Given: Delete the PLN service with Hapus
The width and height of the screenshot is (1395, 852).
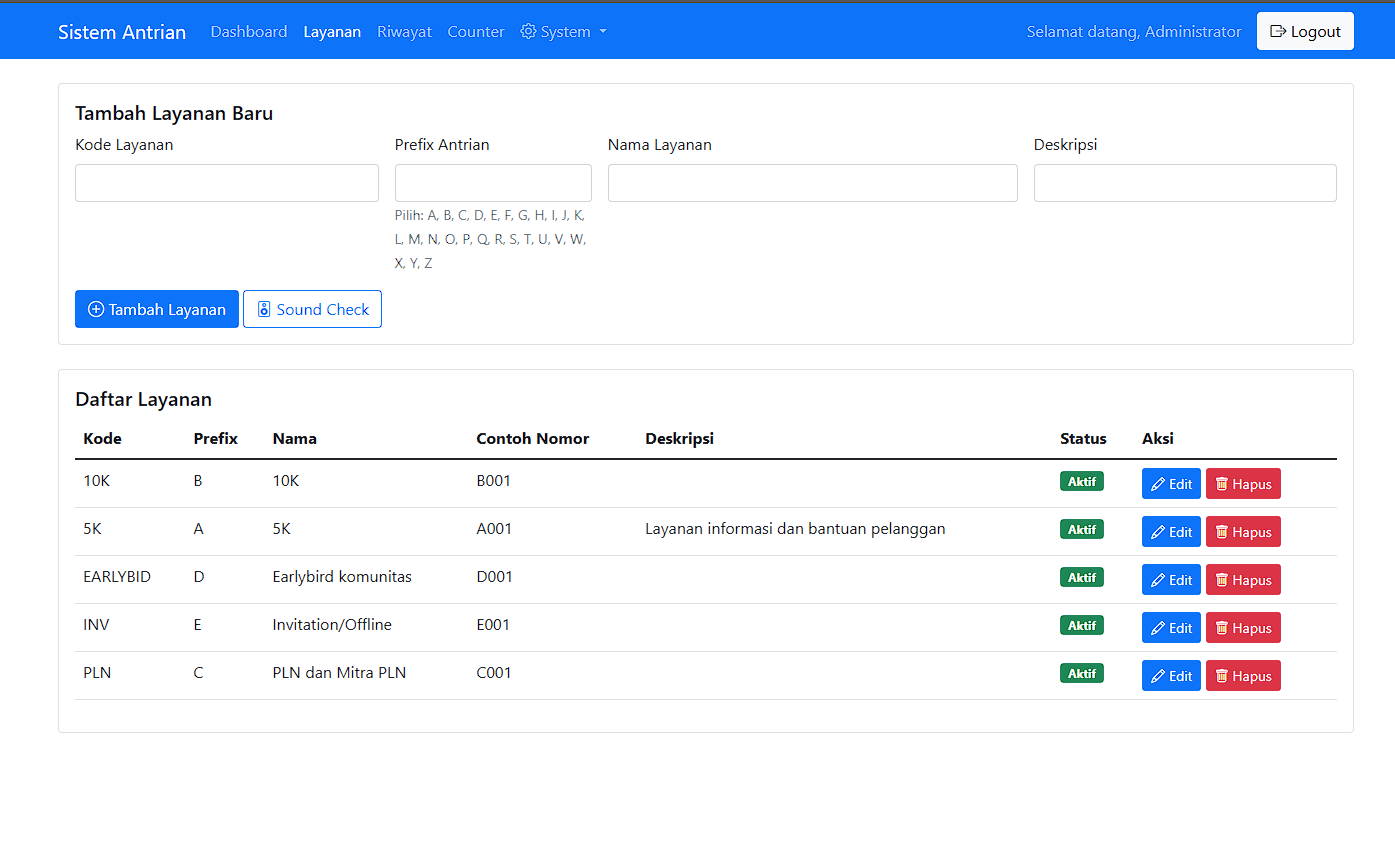Looking at the screenshot, I should [1242, 676].
